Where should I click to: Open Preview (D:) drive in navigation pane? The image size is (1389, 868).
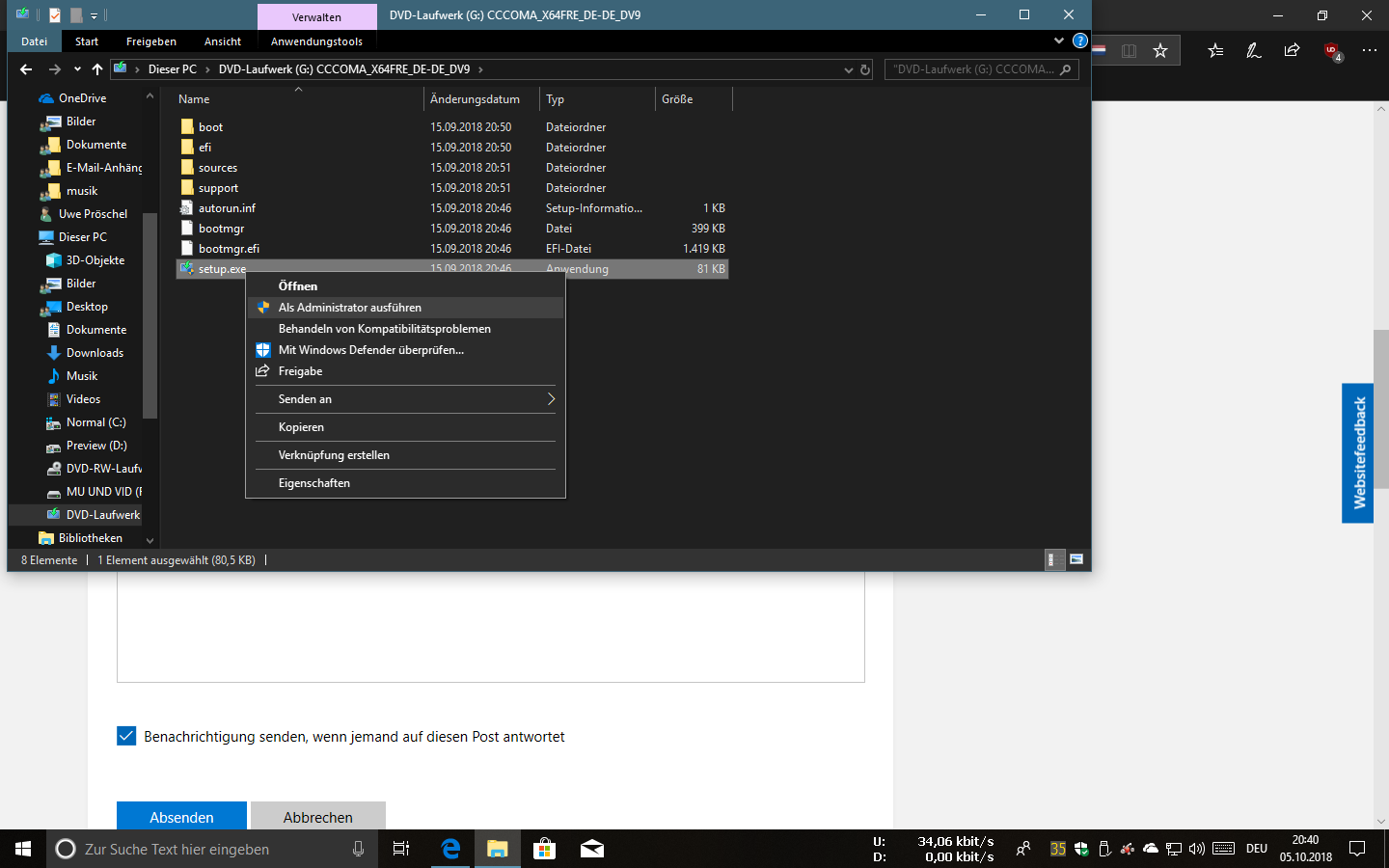96,446
